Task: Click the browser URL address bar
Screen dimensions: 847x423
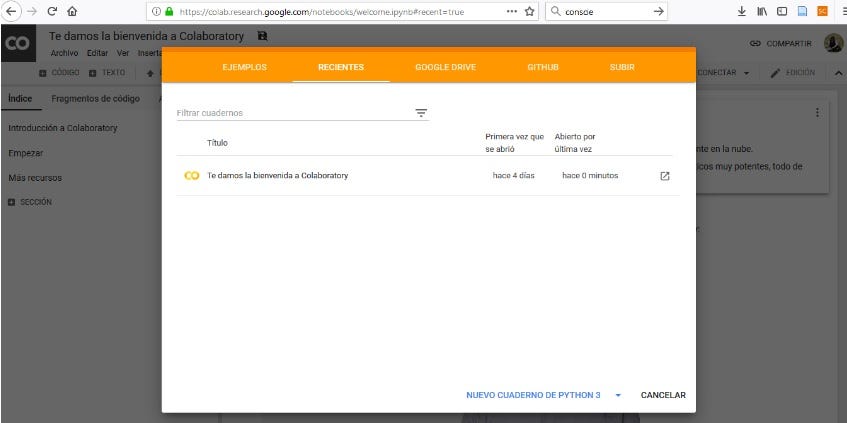Action: tap(343, 11)
